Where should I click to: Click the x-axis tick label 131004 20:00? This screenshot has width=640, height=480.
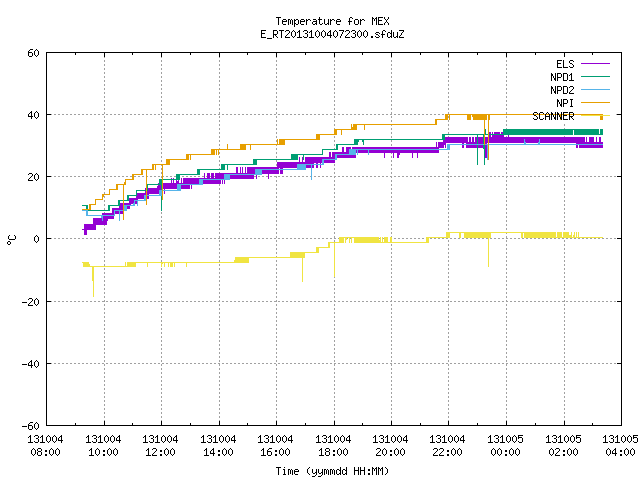pos(391,446)
